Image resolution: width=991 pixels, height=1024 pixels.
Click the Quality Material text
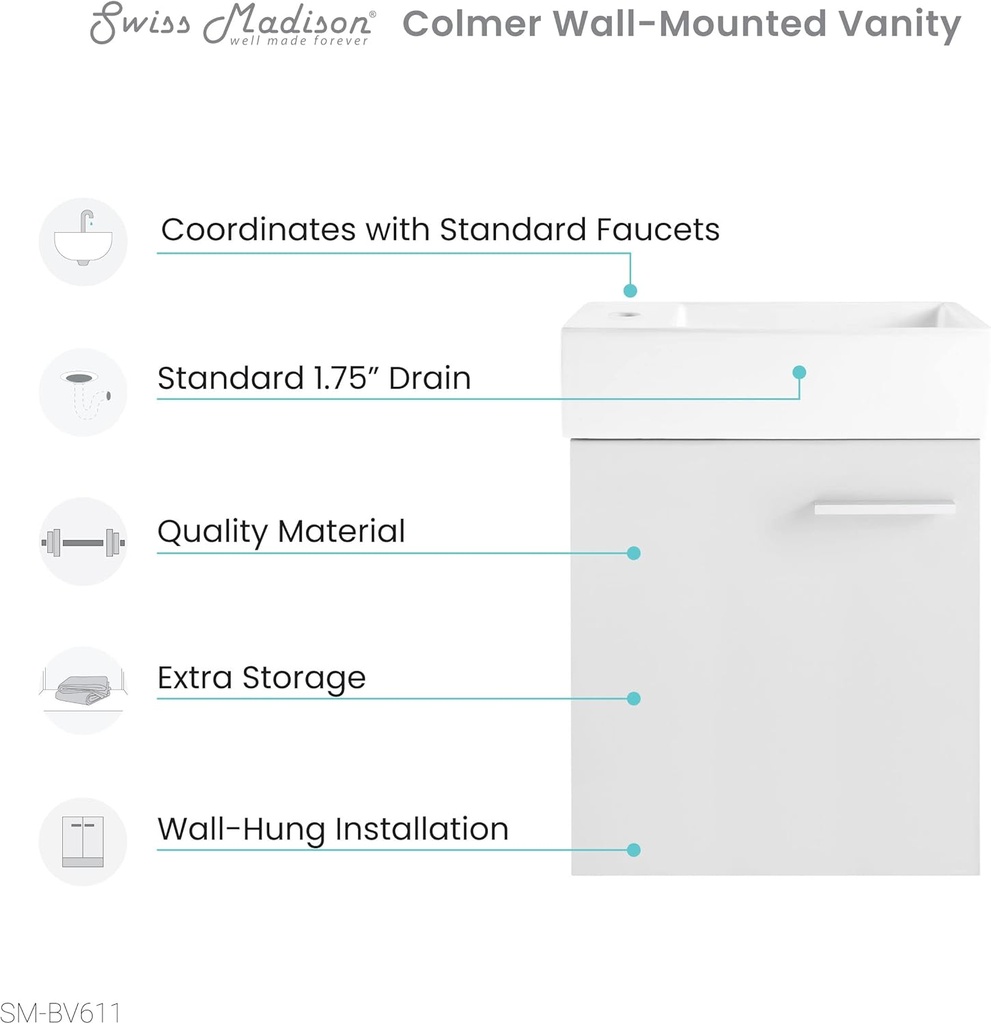click(281, 531)
